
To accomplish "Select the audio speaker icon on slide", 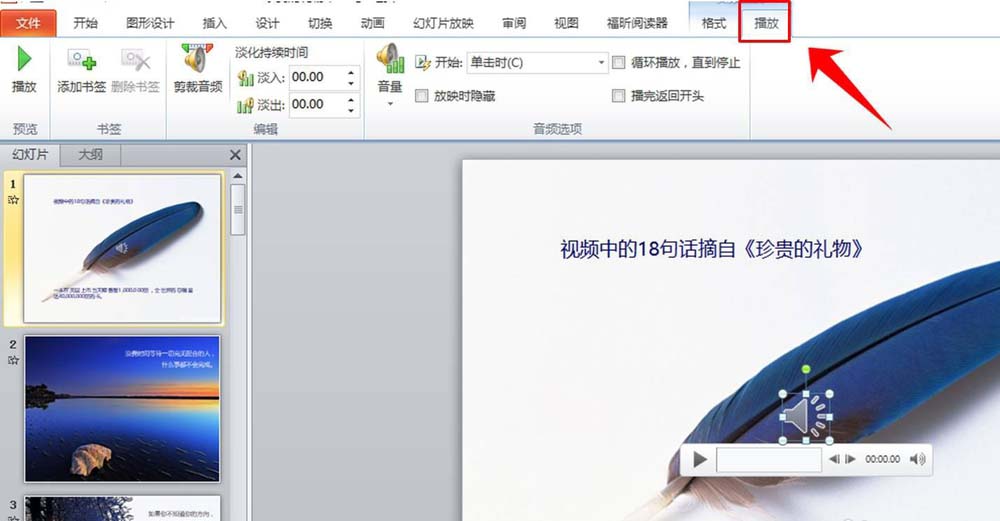I will (806, 417).
